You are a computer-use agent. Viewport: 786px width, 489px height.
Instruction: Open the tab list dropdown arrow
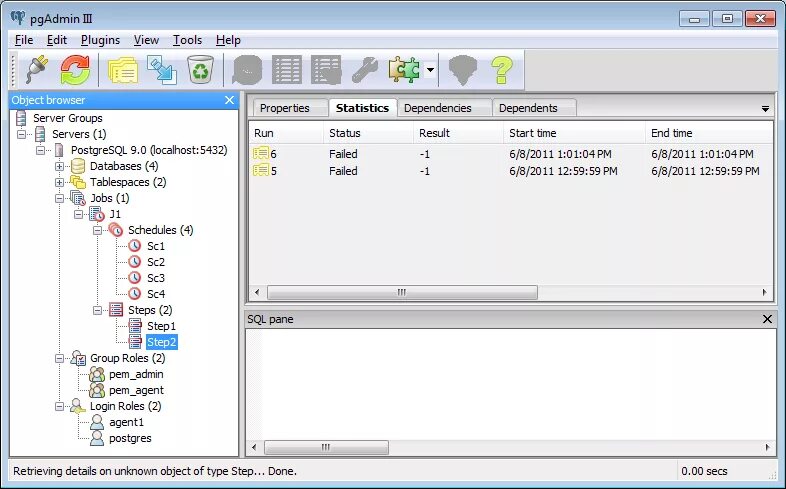[765, 108]
